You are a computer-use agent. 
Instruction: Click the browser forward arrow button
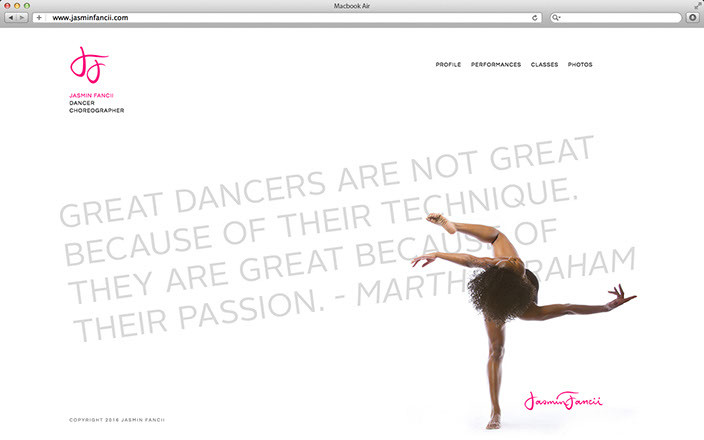point(23,17)
